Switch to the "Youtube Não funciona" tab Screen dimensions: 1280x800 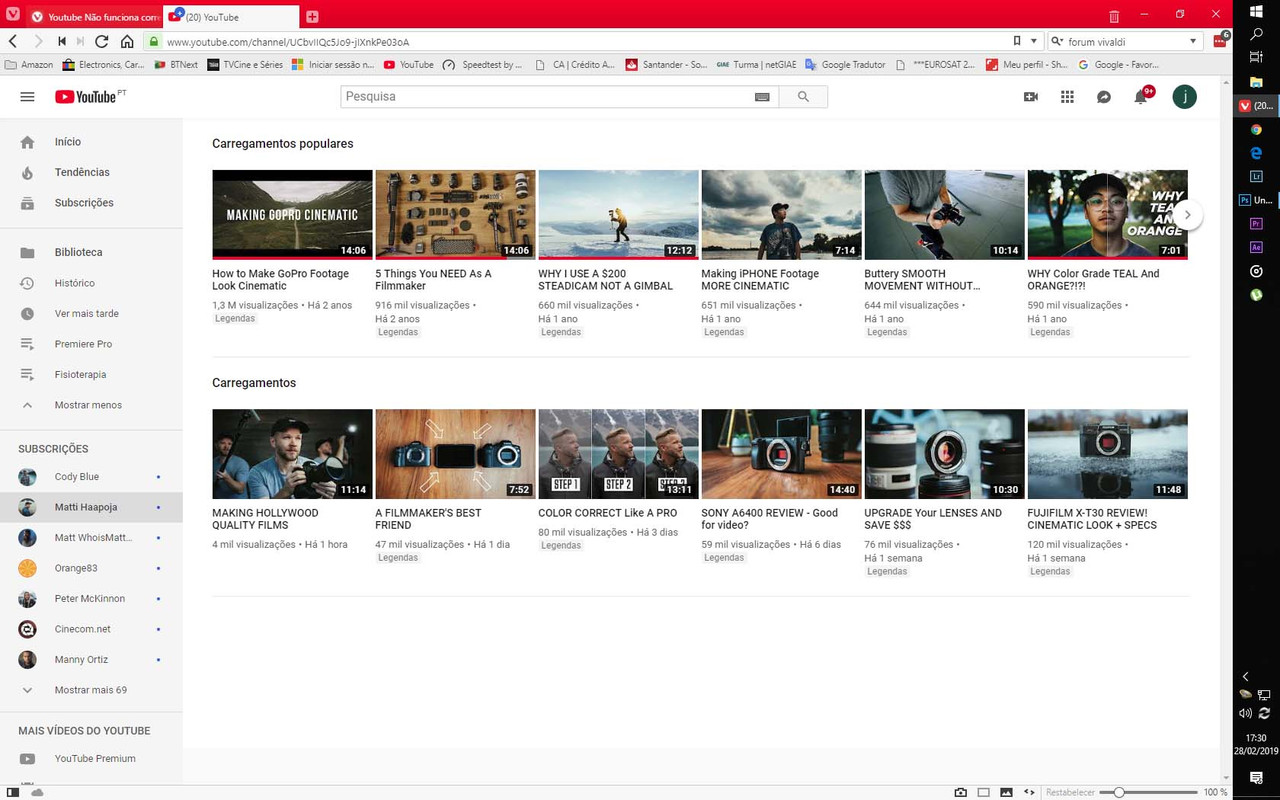click(x=94, y=17)
